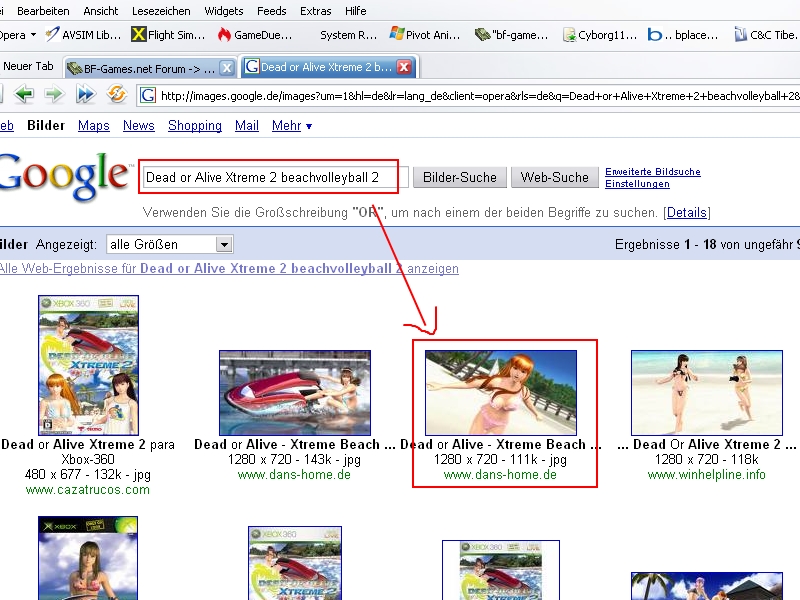The width and height of the screenshot is (800, 600).
Task: Click the Alle Web-Ergebnisse anzeigen link
Action: [x=229, y=268]
